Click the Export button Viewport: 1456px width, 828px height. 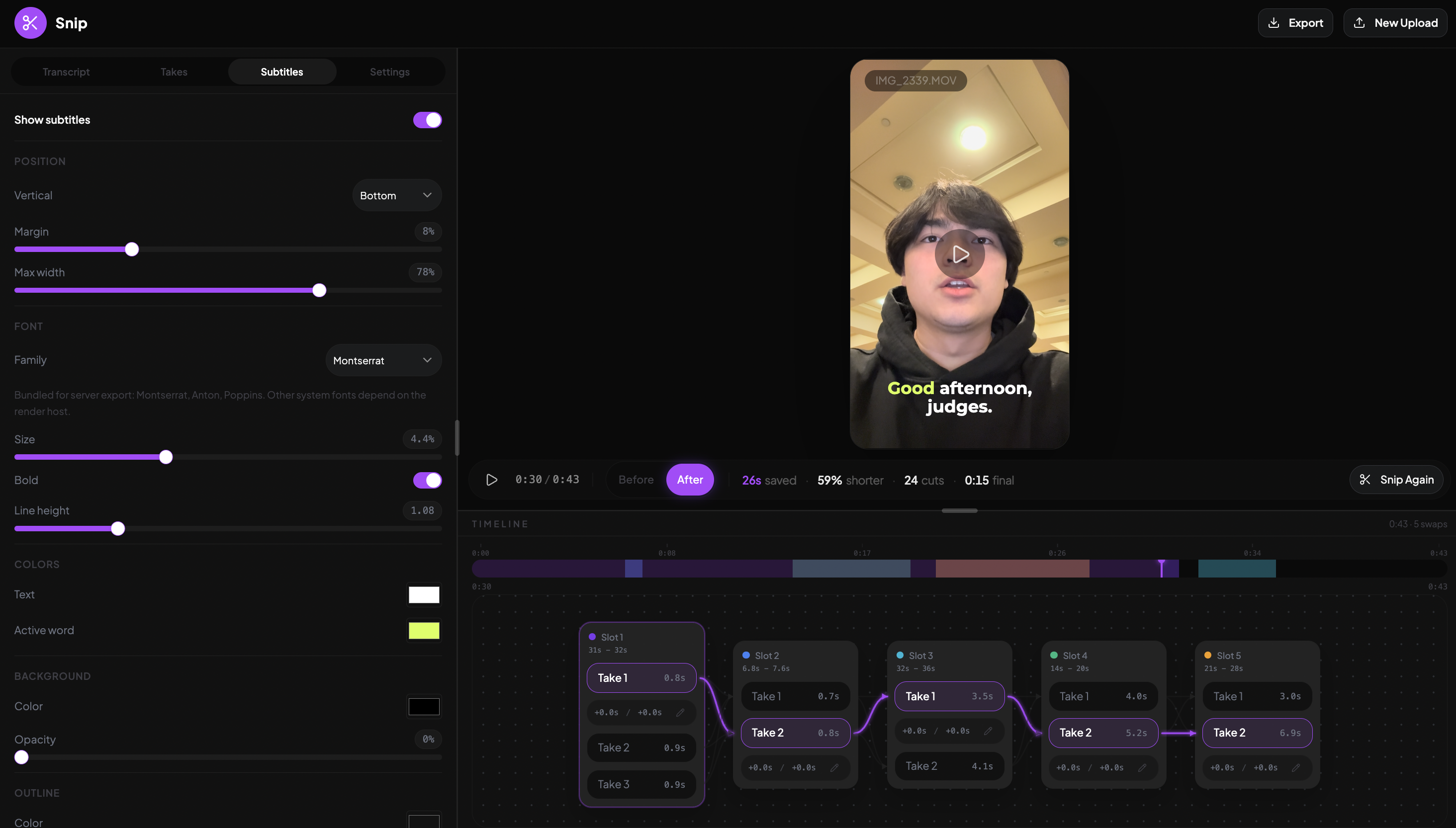pyautogui.click(x=1295, y=23)
